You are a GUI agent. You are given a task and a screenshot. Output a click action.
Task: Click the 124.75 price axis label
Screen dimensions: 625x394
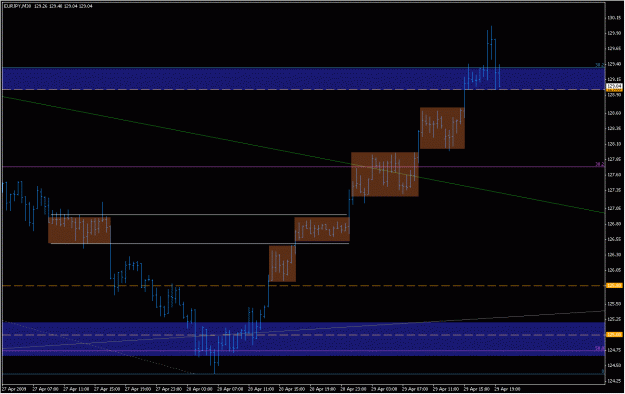[x=614, y=350]
